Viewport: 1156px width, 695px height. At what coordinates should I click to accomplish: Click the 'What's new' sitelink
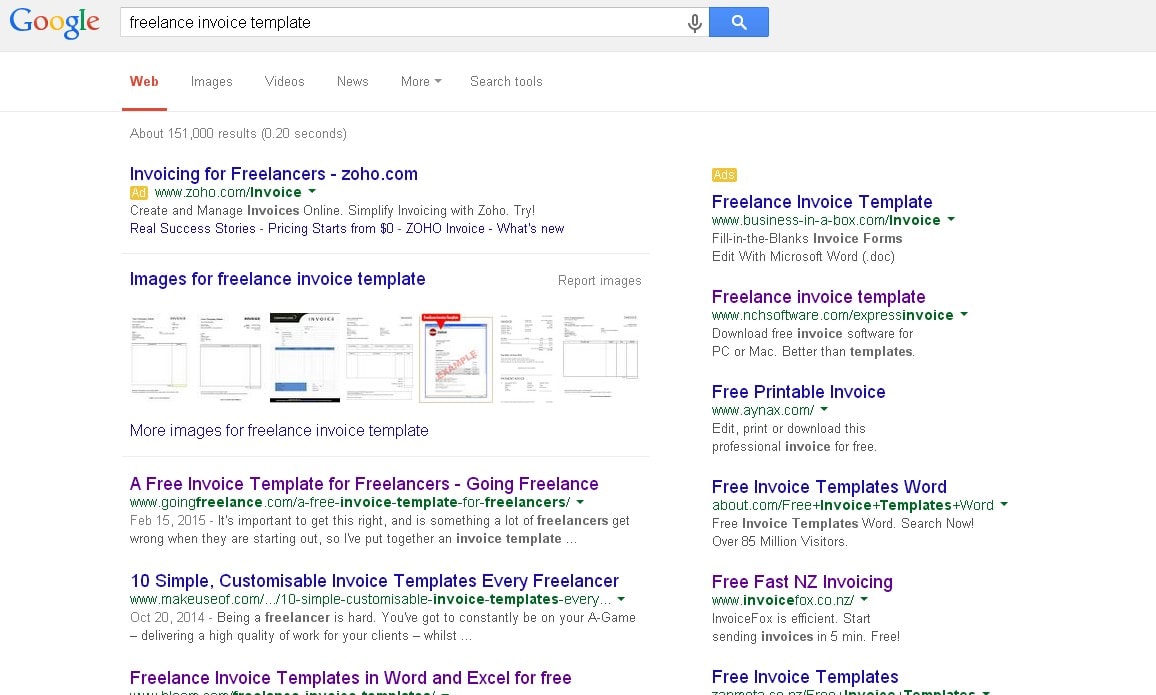531,228
